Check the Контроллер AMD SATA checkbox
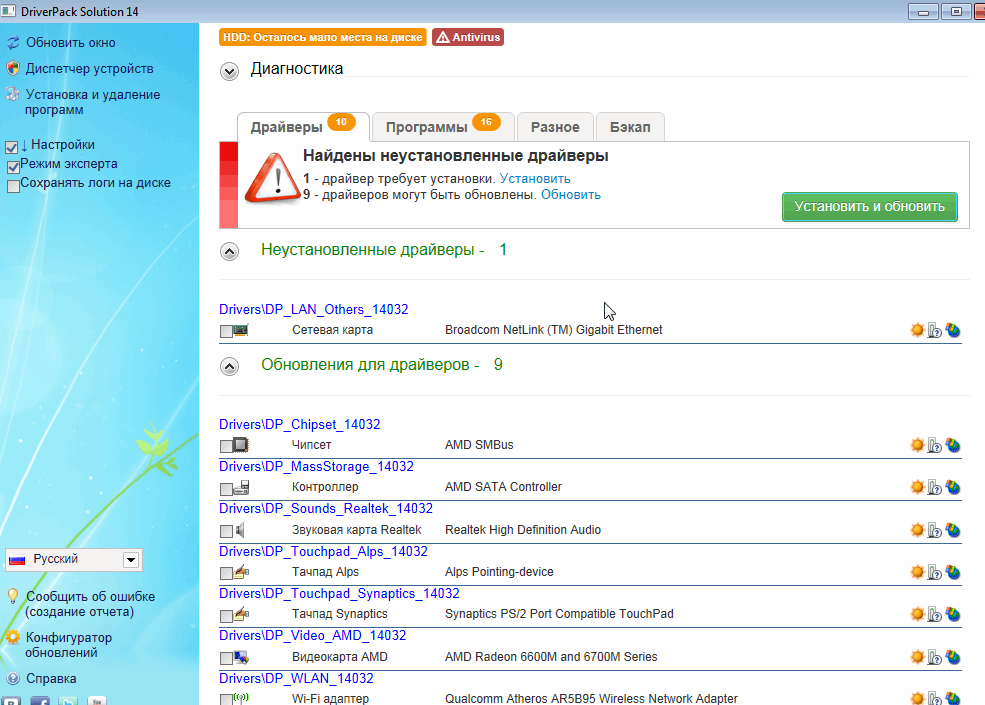 226,489
